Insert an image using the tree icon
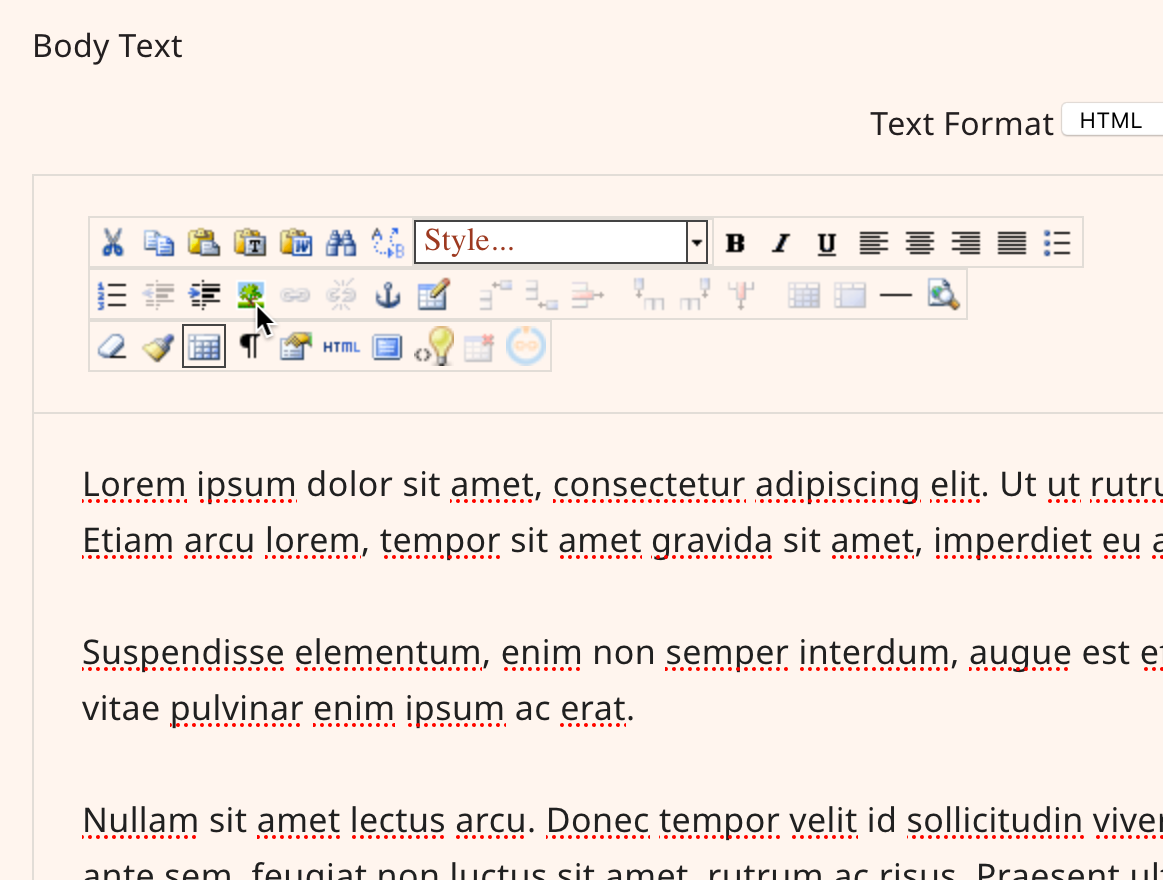Screen dimensions: 1163x880 [x=250, y=295]
